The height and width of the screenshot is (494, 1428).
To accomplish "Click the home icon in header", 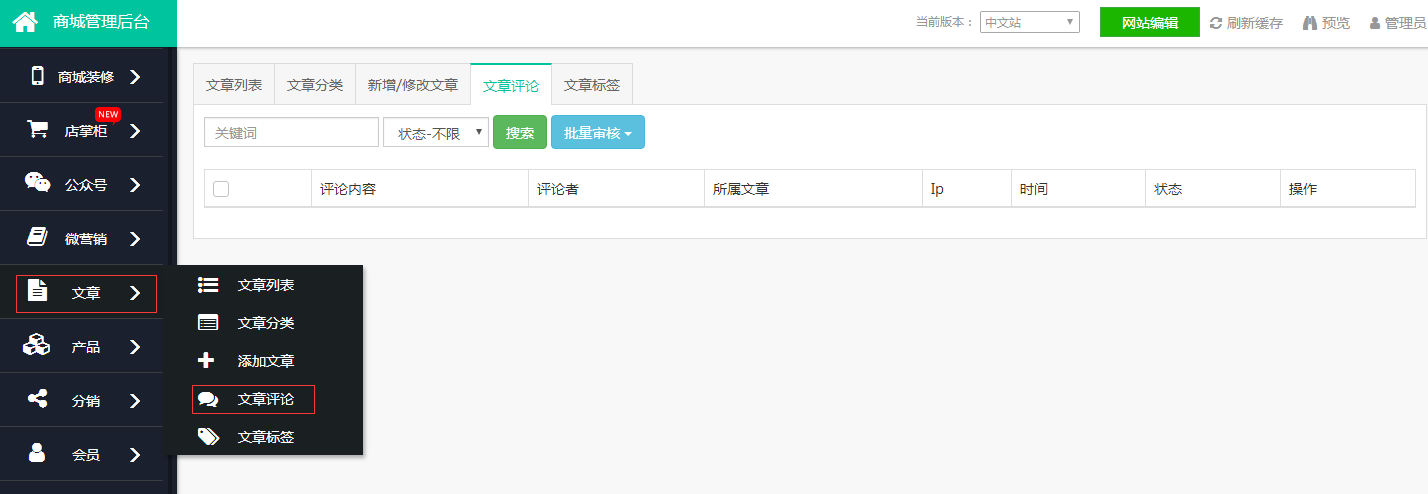I will pos(25,21).
